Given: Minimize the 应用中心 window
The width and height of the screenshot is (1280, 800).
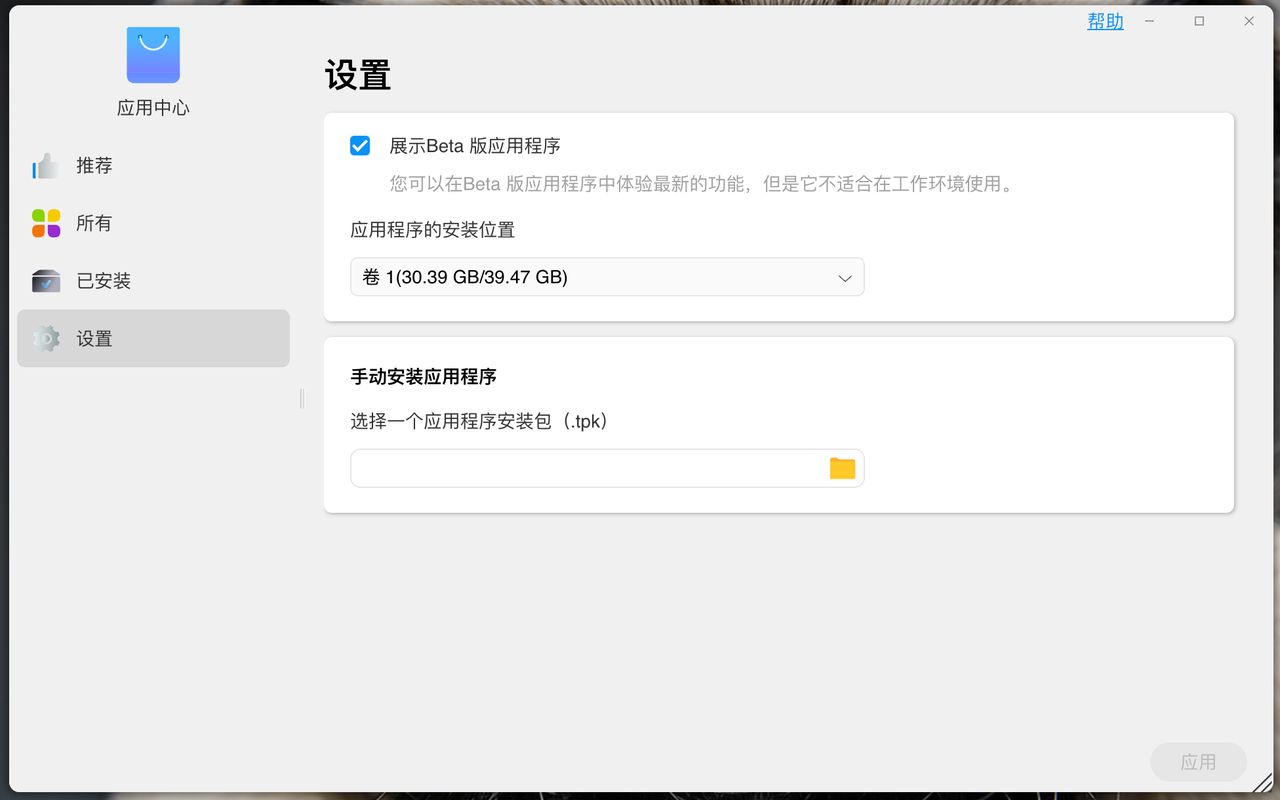Looking at the screenshot, I should point(1150,21).
